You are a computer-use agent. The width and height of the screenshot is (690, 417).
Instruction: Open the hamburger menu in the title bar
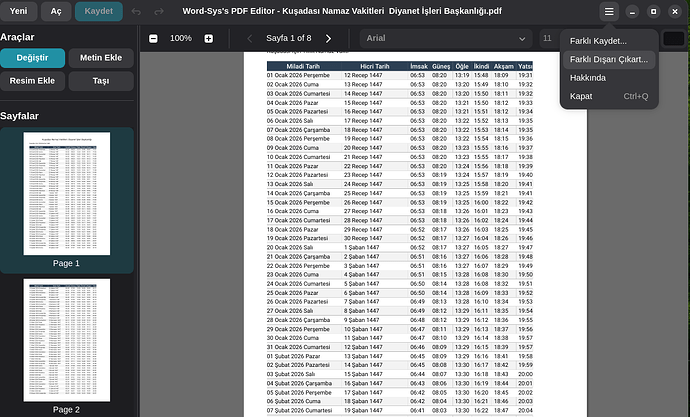point(609,12)
